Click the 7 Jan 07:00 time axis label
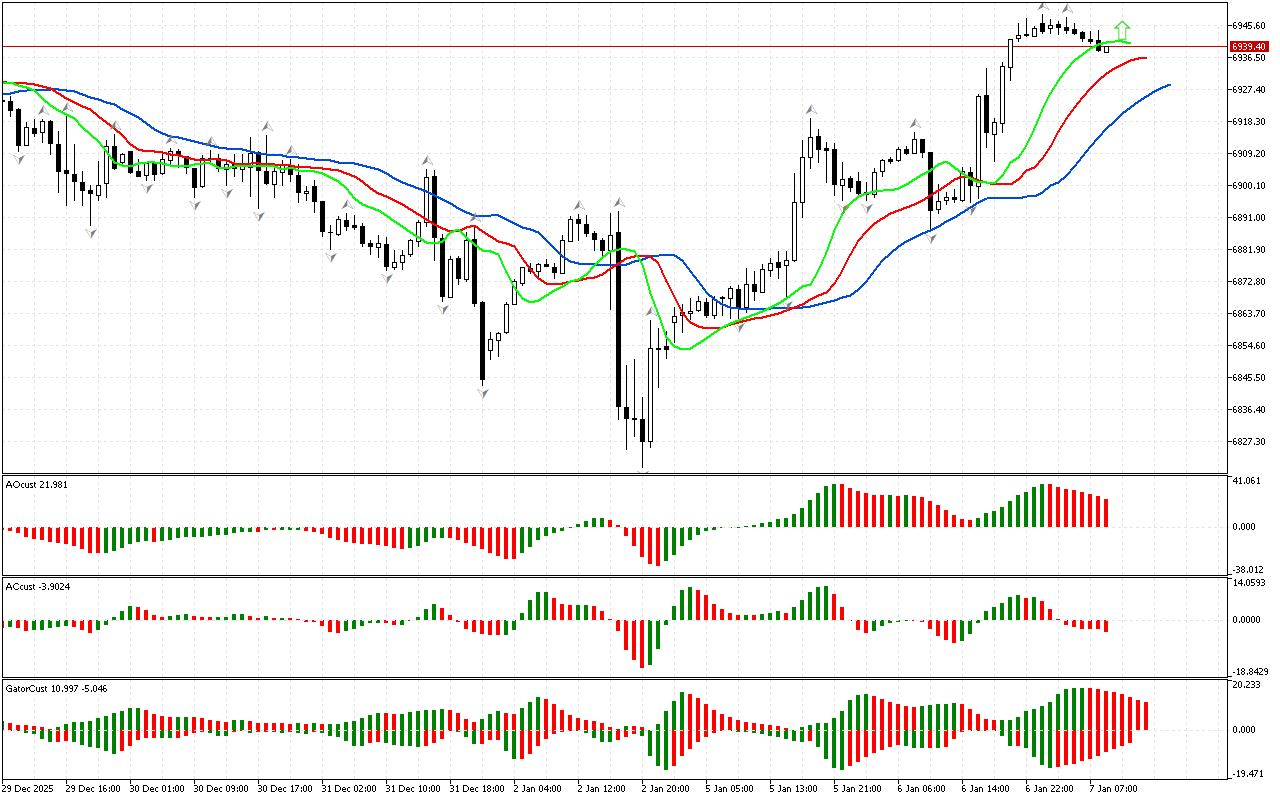The height and width of the screenshot is (800, 1280). point(1112,788)
